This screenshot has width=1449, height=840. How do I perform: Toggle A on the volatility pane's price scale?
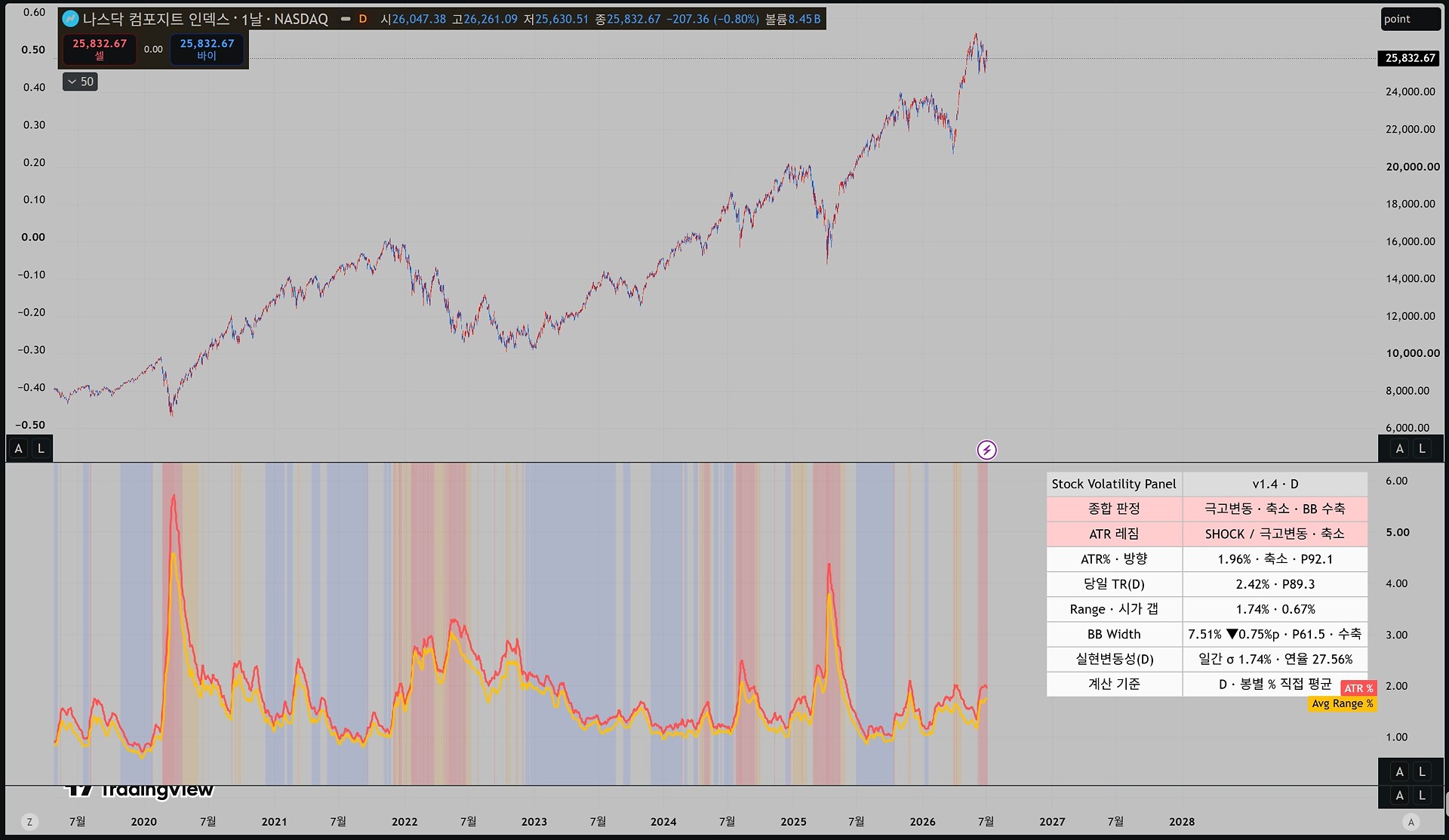[1400, 771]
